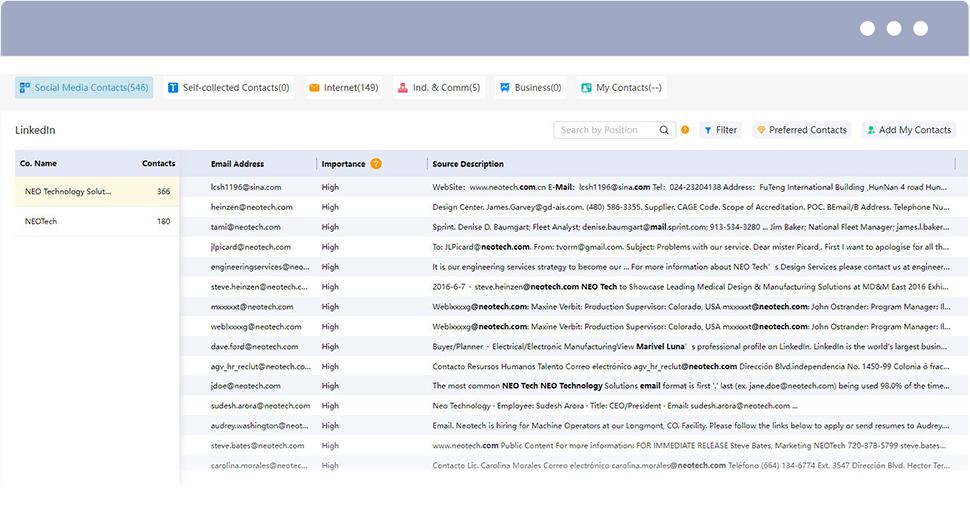This screenshot has height=510, width=970.
Task: Select the Ind. & Comm(5) tab
Action: pyautogui.click(x=439, y=88)
